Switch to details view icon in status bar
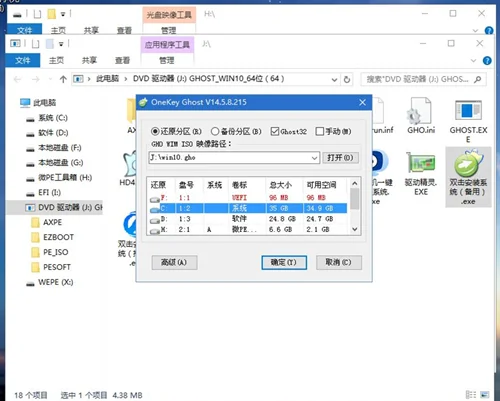 click(471, 395)
